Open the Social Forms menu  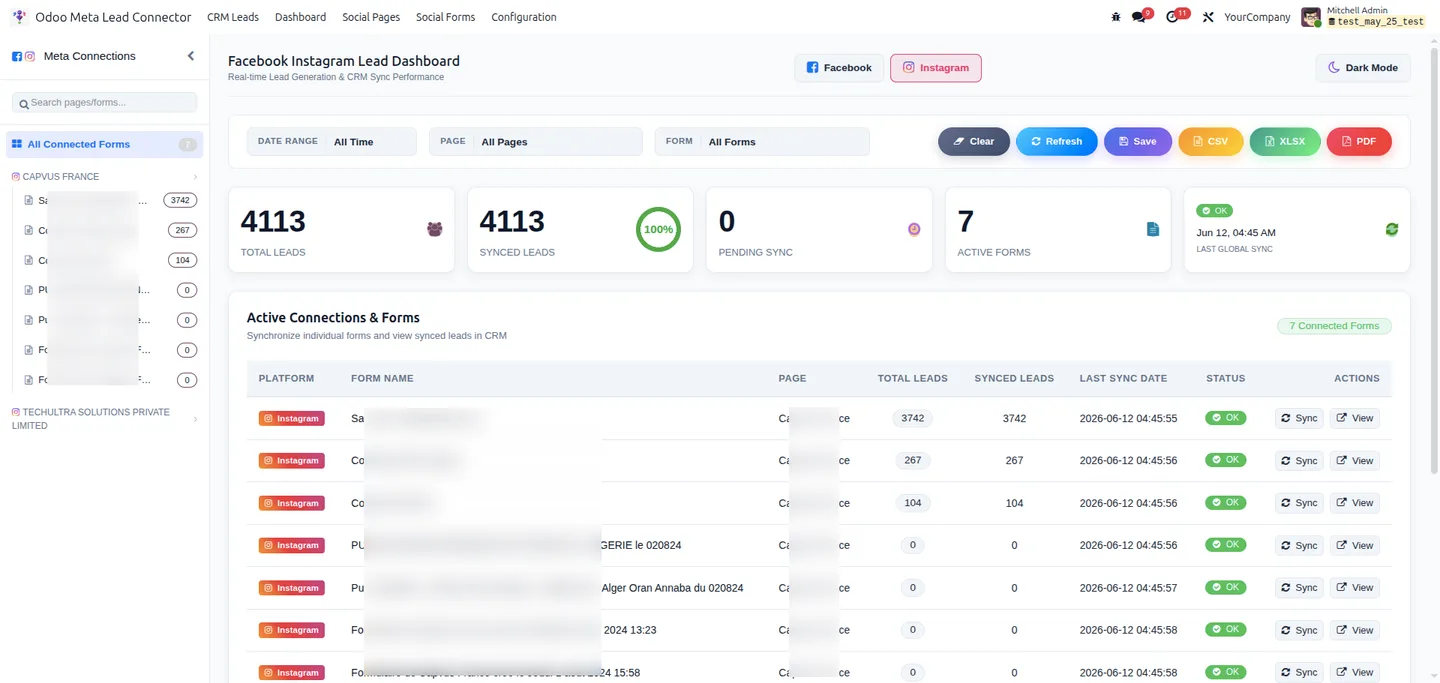point(445,17)
